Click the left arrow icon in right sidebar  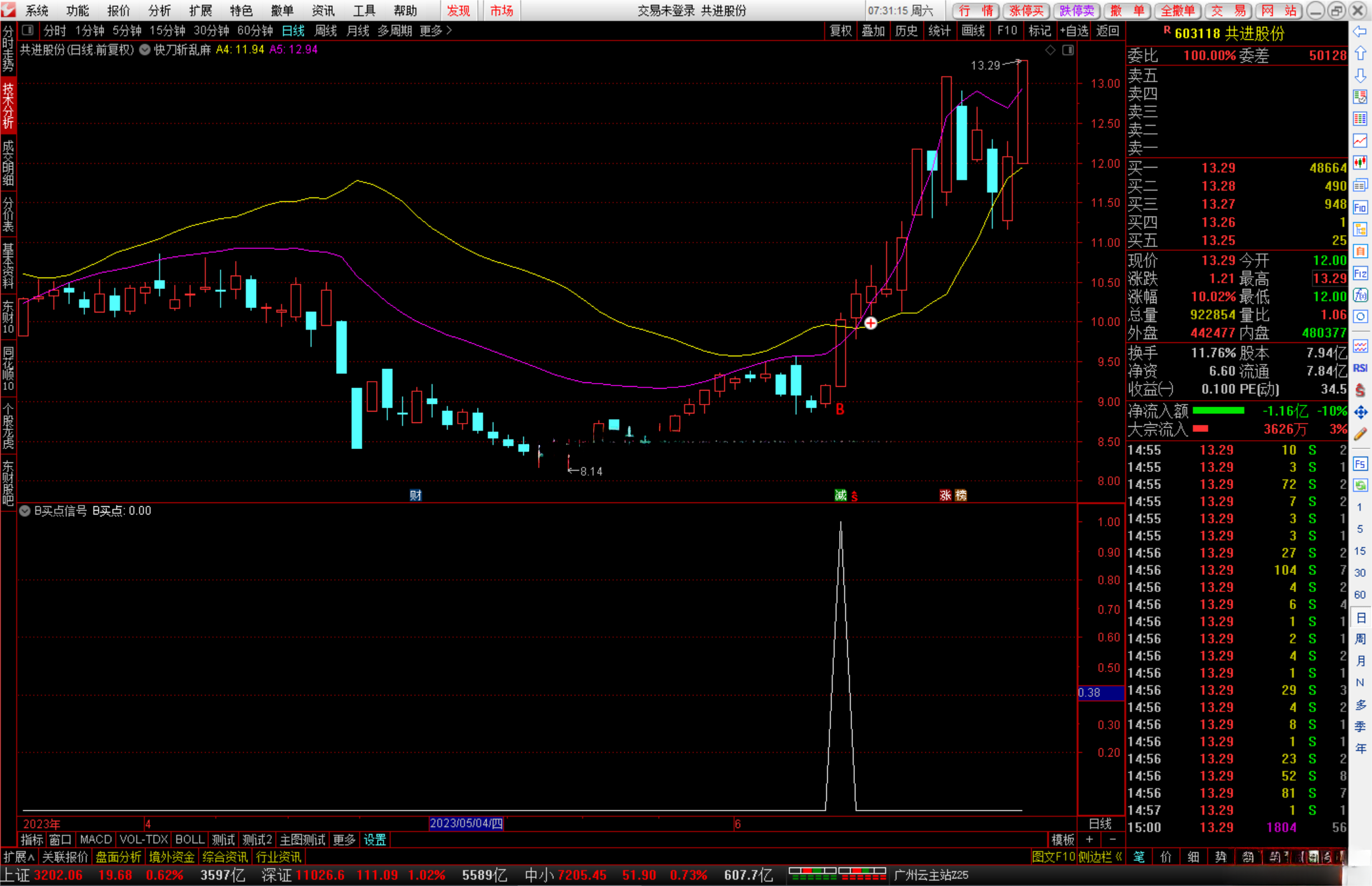[1360, 32]
